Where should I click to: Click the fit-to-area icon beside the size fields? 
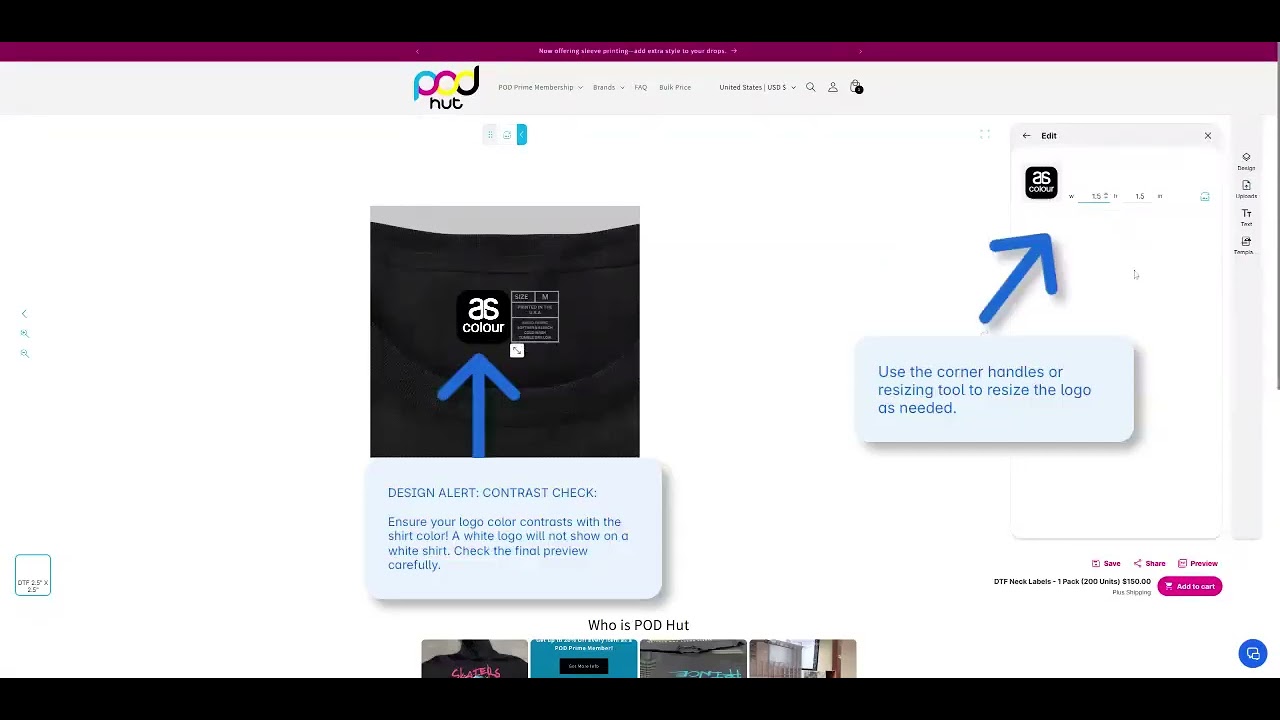pyautogui.click(x=1205, y=197)
